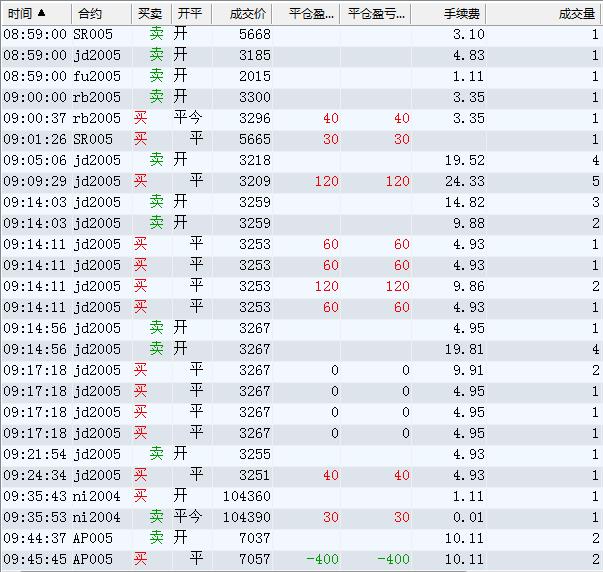Image resolution: width=603 pixels, height=572 pixels.
Task: Click the 成交价 column header
Action: pos(242,14)
